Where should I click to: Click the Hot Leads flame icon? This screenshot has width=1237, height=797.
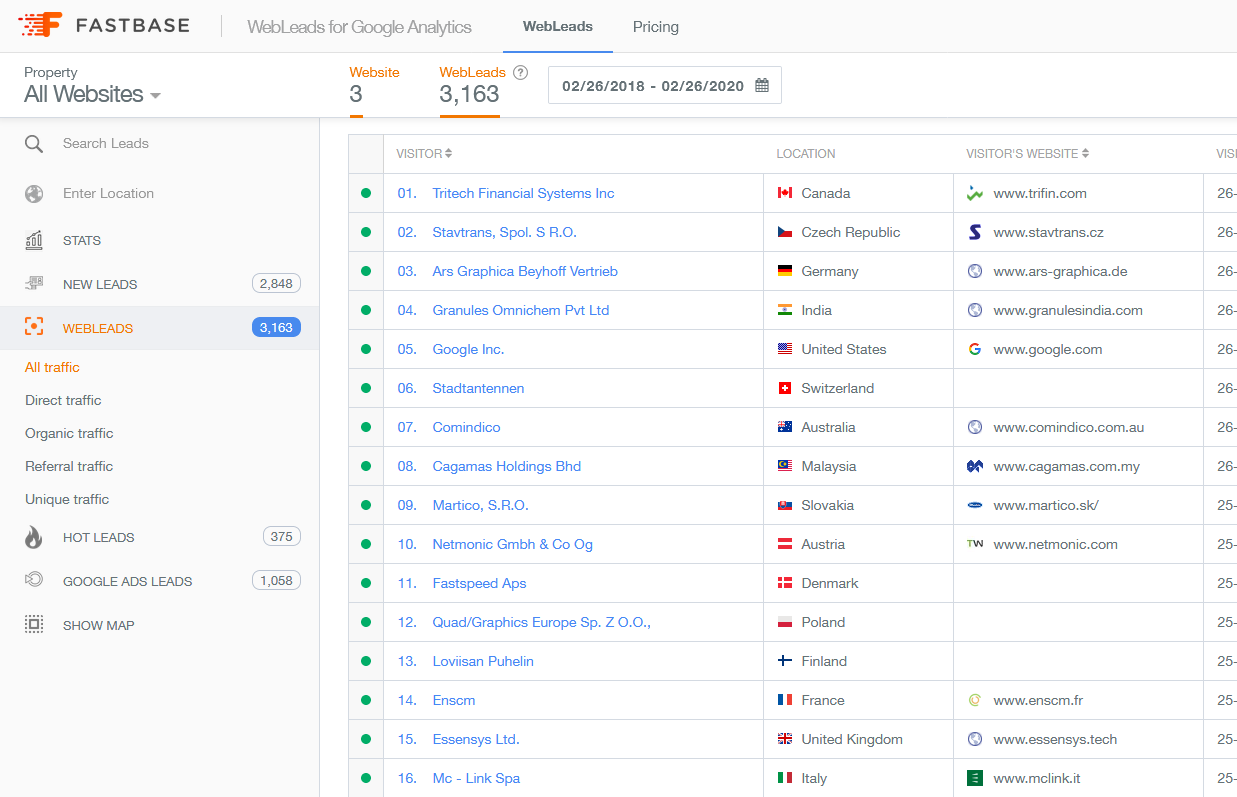click(x=34, y=537)
